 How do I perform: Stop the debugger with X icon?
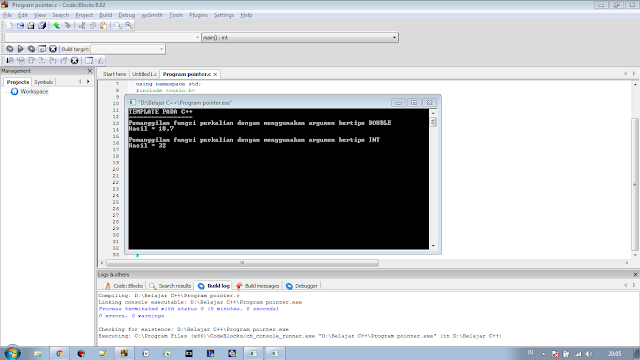click(74, 60)
